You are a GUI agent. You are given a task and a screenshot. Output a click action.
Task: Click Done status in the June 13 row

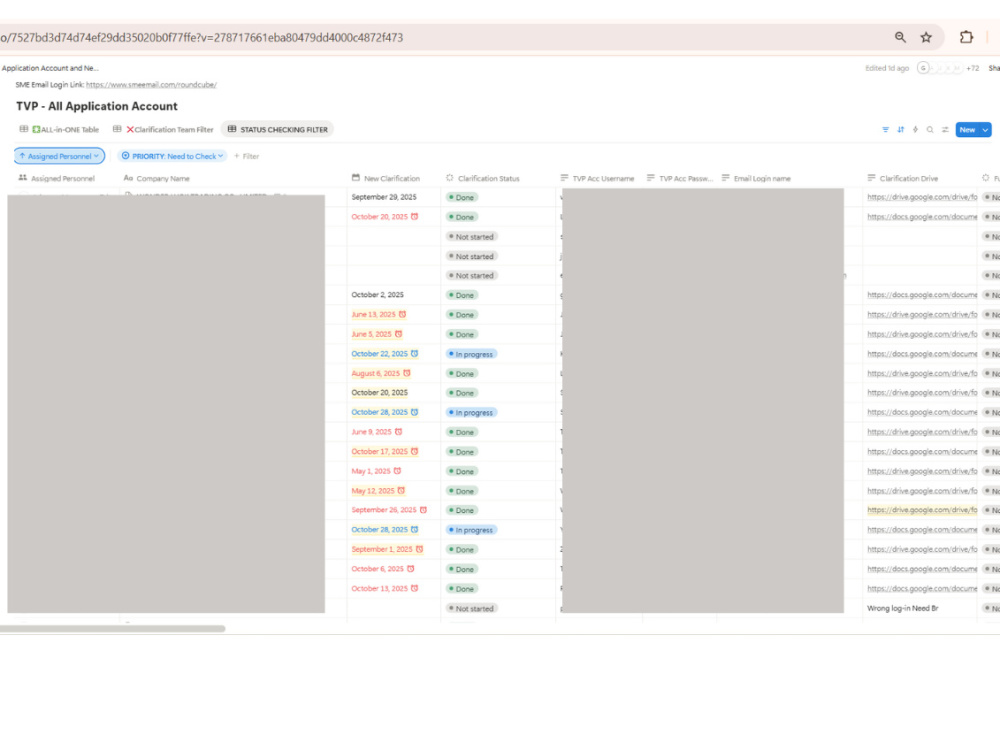[x=462, y=314]
